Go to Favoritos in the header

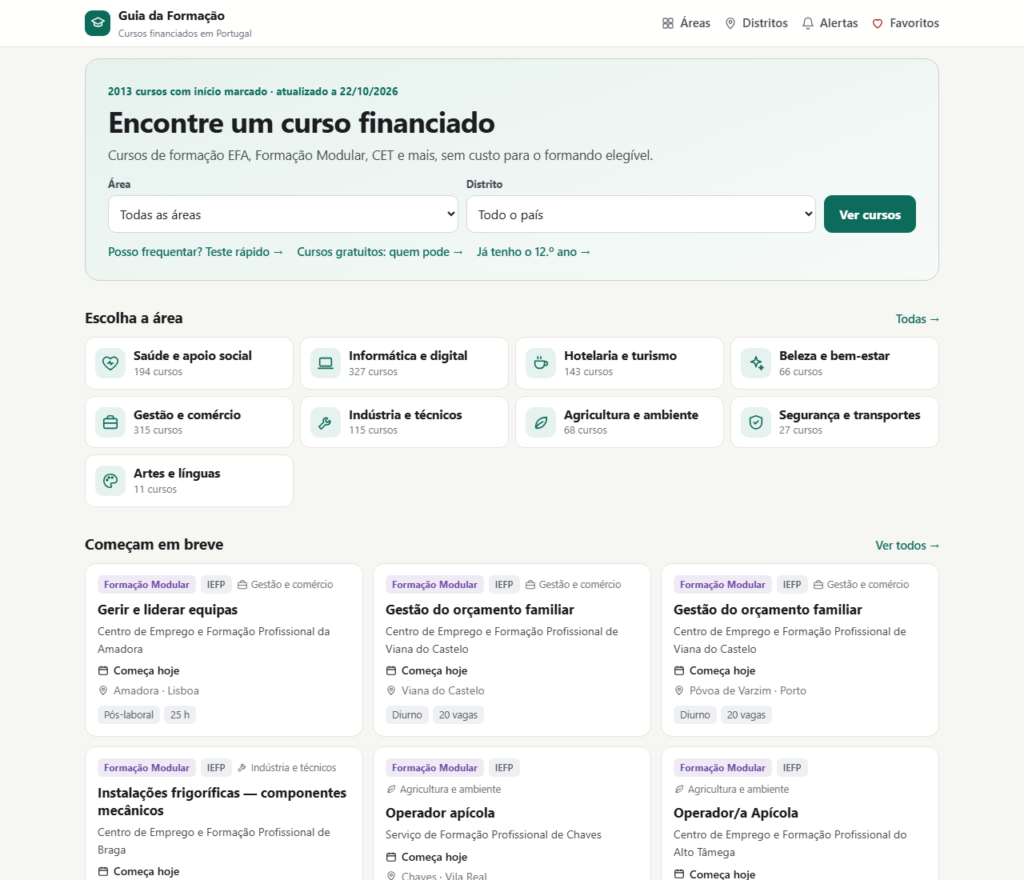tap(906, 24)
